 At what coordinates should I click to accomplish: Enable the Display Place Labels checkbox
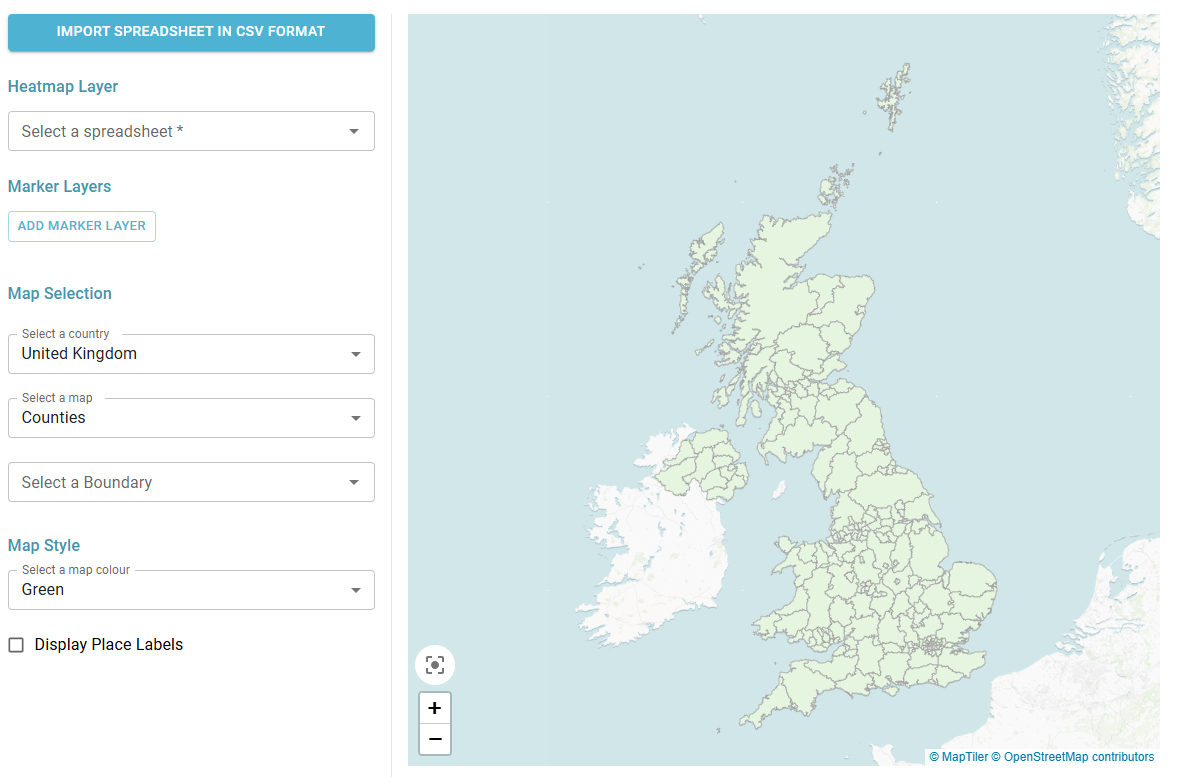[x=16, y=645]
